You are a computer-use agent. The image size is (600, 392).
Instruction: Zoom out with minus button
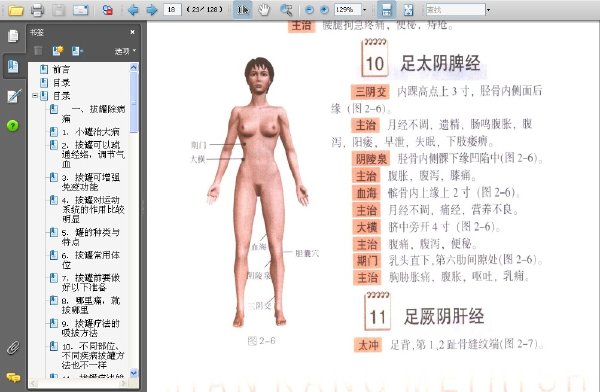point(309,10)
